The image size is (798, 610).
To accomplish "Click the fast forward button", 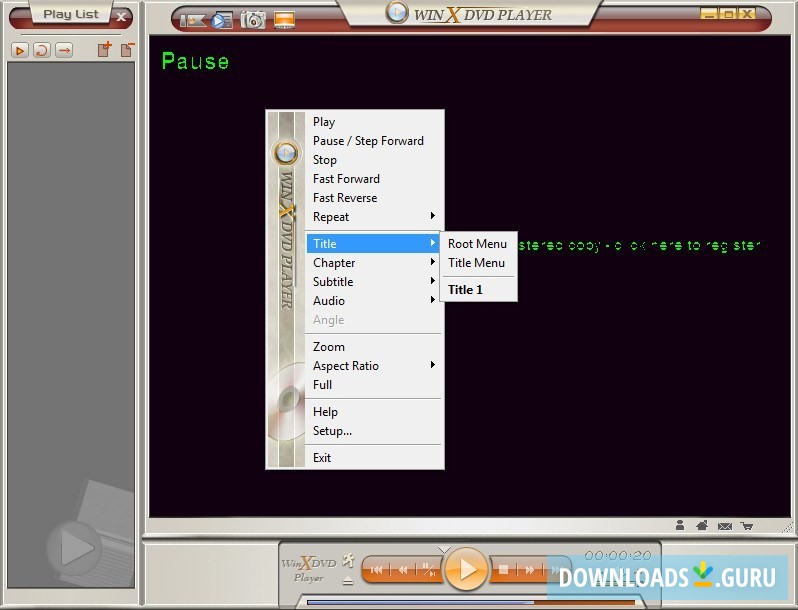I will click(530, 570).
